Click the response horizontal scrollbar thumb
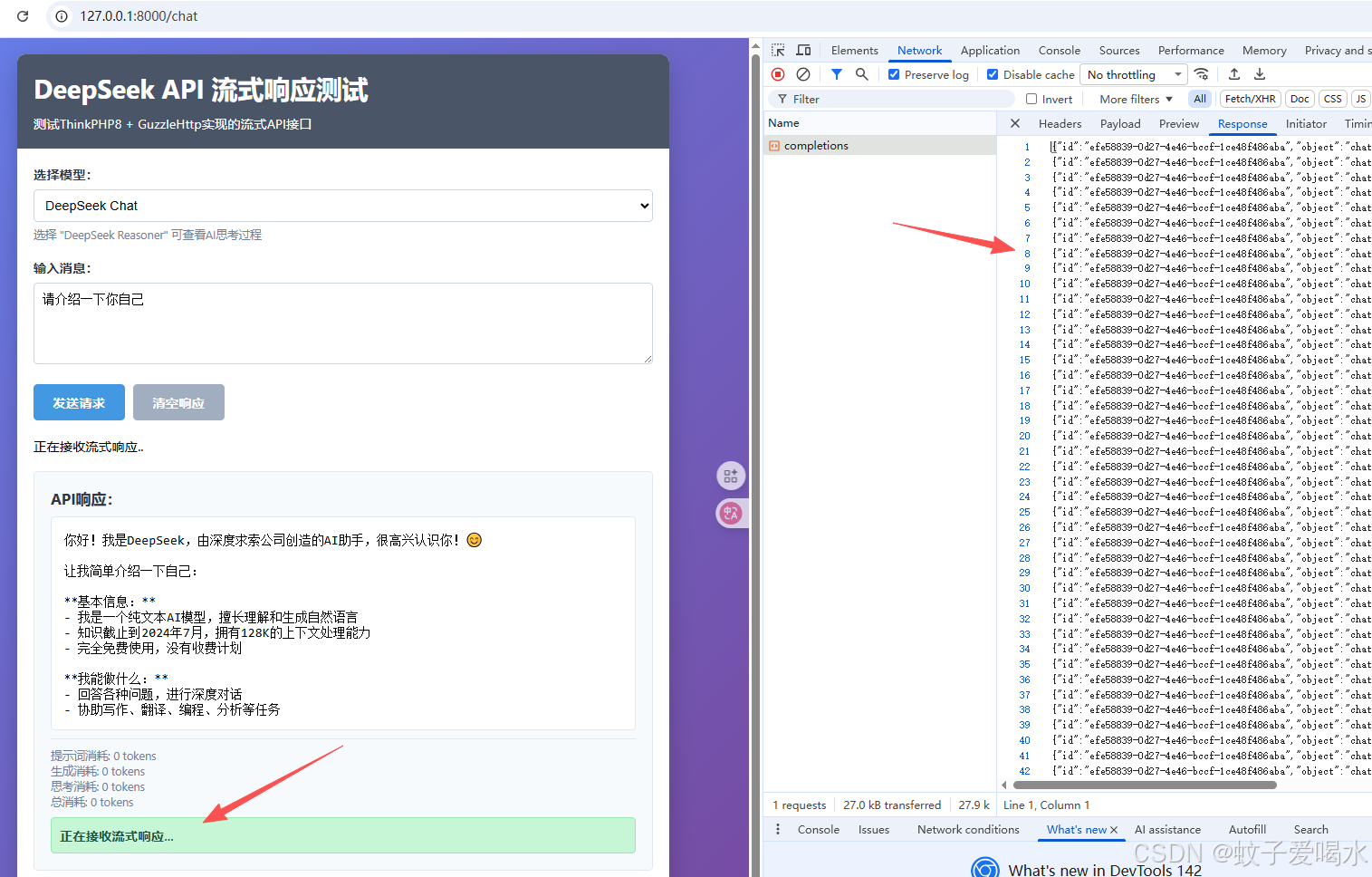1372x877 pixels. 1145,785
